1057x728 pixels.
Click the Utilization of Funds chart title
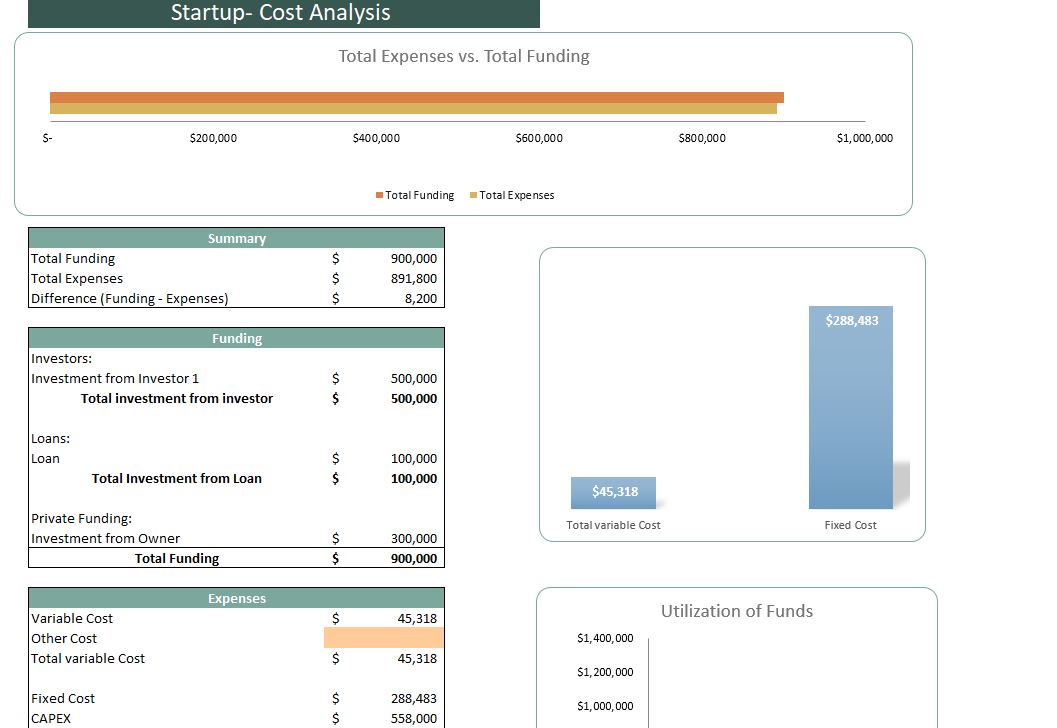[x=737, y=611]
